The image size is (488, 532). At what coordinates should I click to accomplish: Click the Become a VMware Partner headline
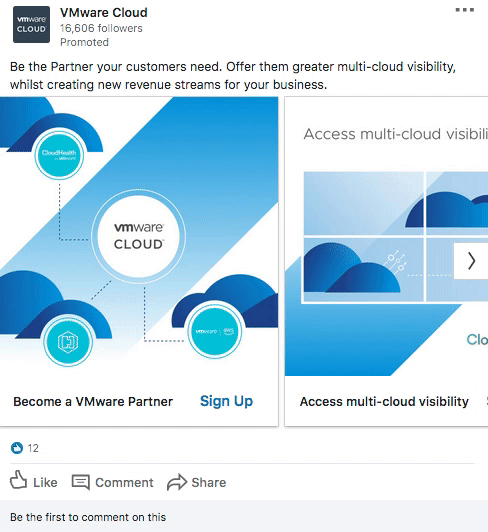tap(93, 402)
